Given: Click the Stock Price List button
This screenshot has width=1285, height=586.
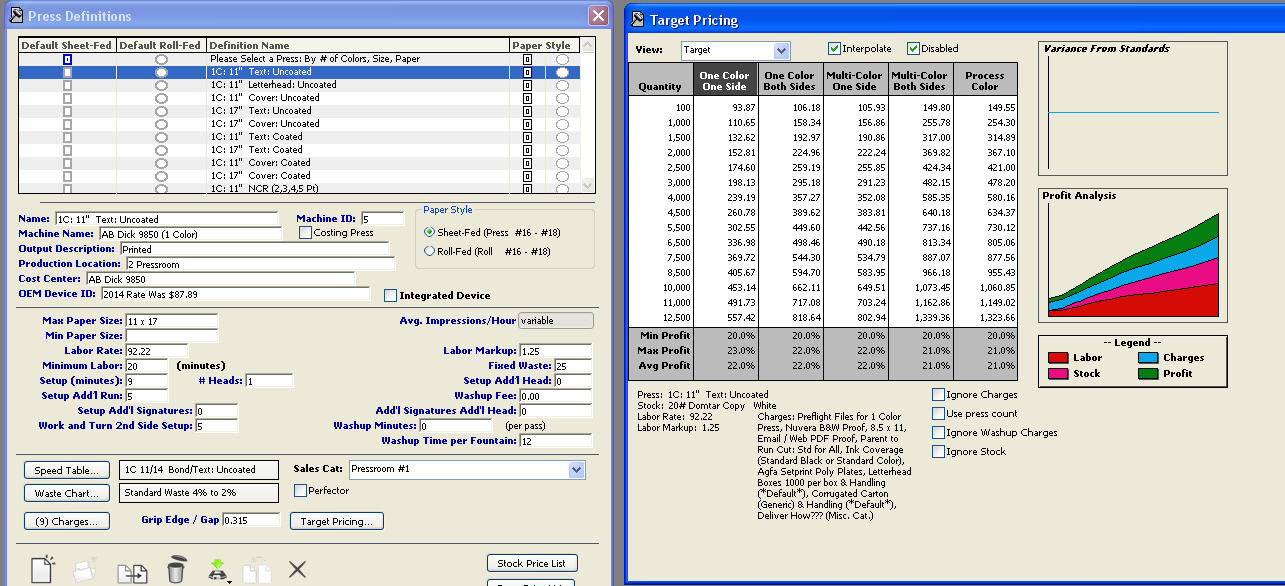Looking at the screenshot, I should coord(531,564).
